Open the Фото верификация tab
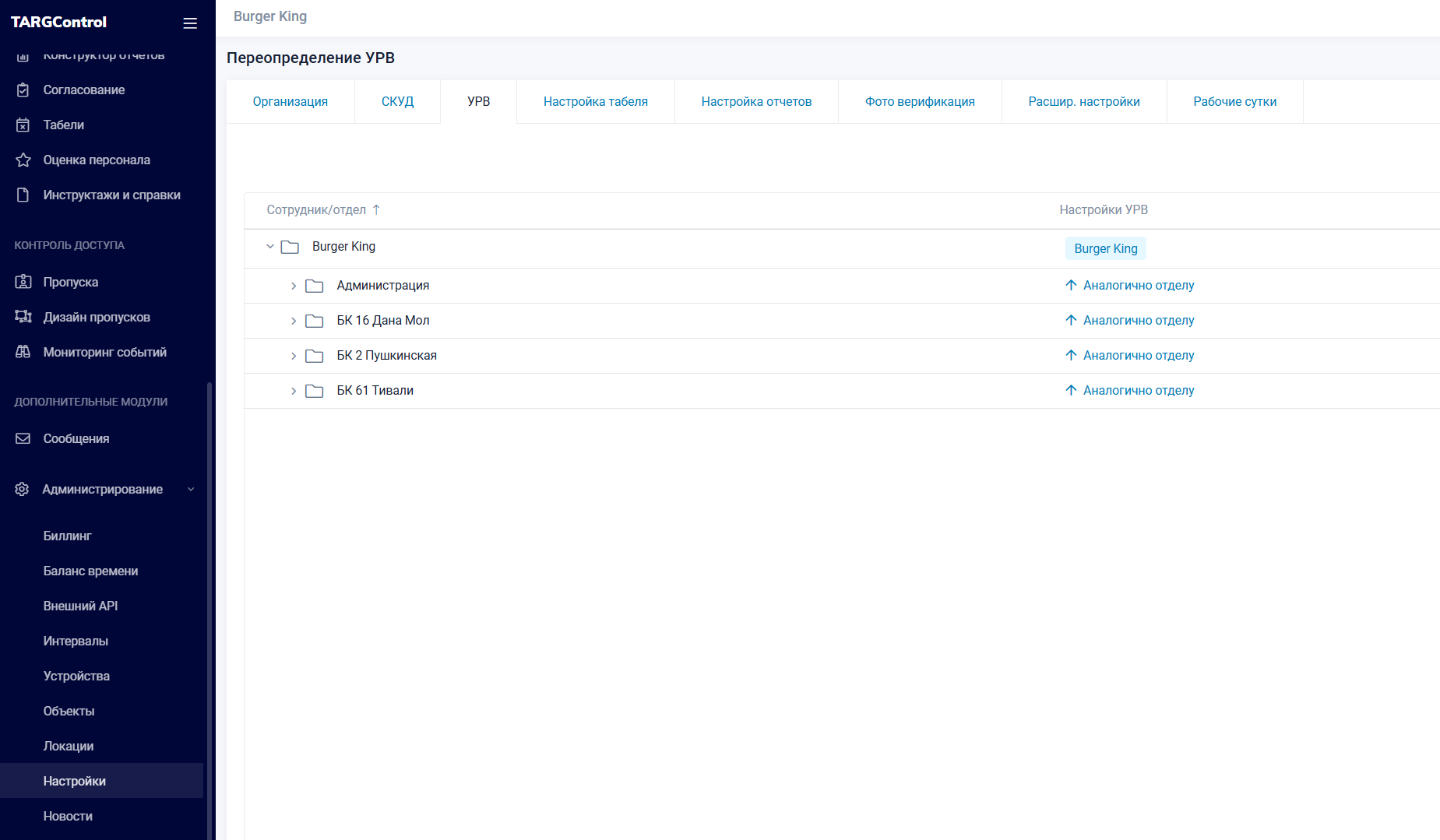 (919, 102)
